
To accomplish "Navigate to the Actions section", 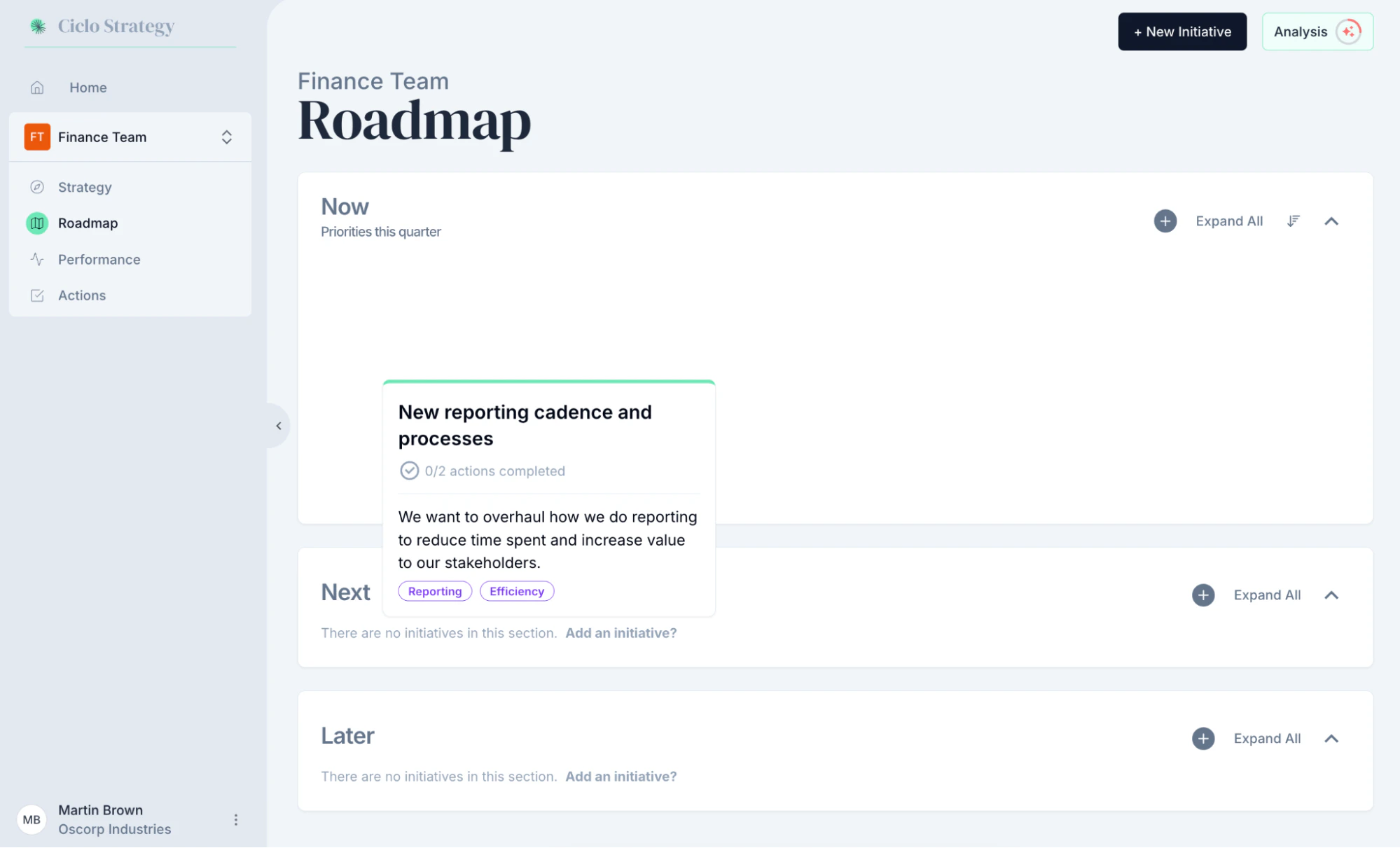I will coord(82,296).
